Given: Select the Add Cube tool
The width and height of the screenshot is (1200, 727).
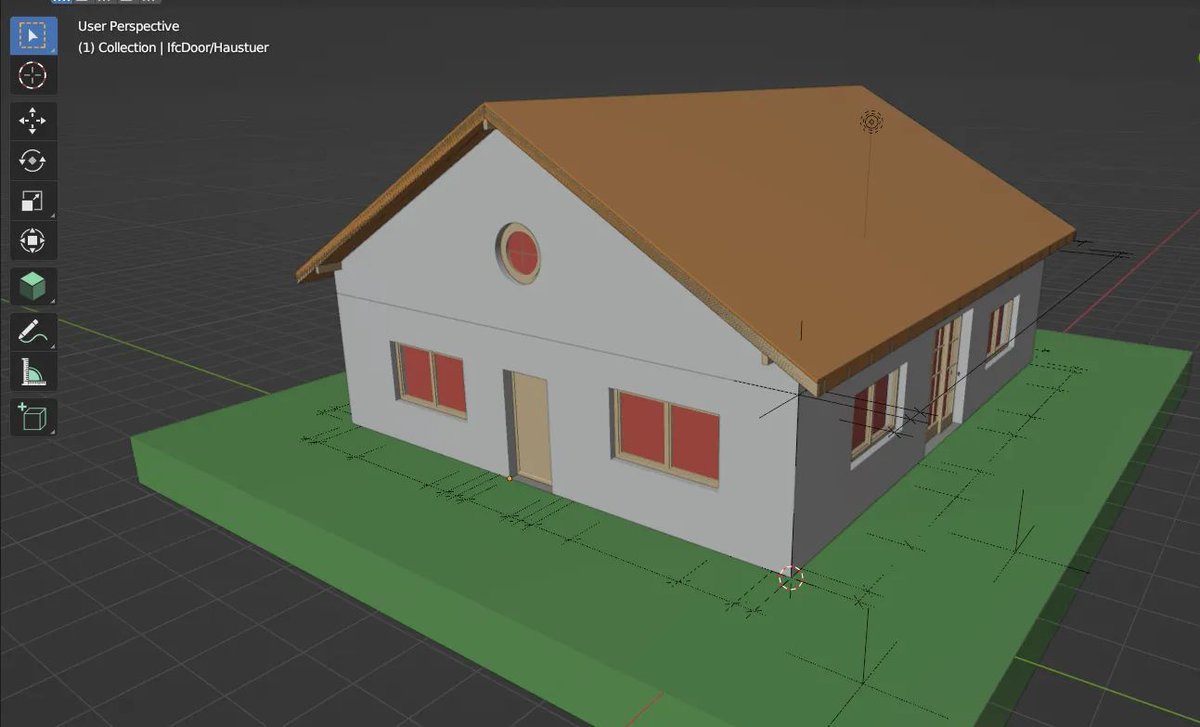Looking at the screenshot, I should pyautogui.click(x=33, y=417).
